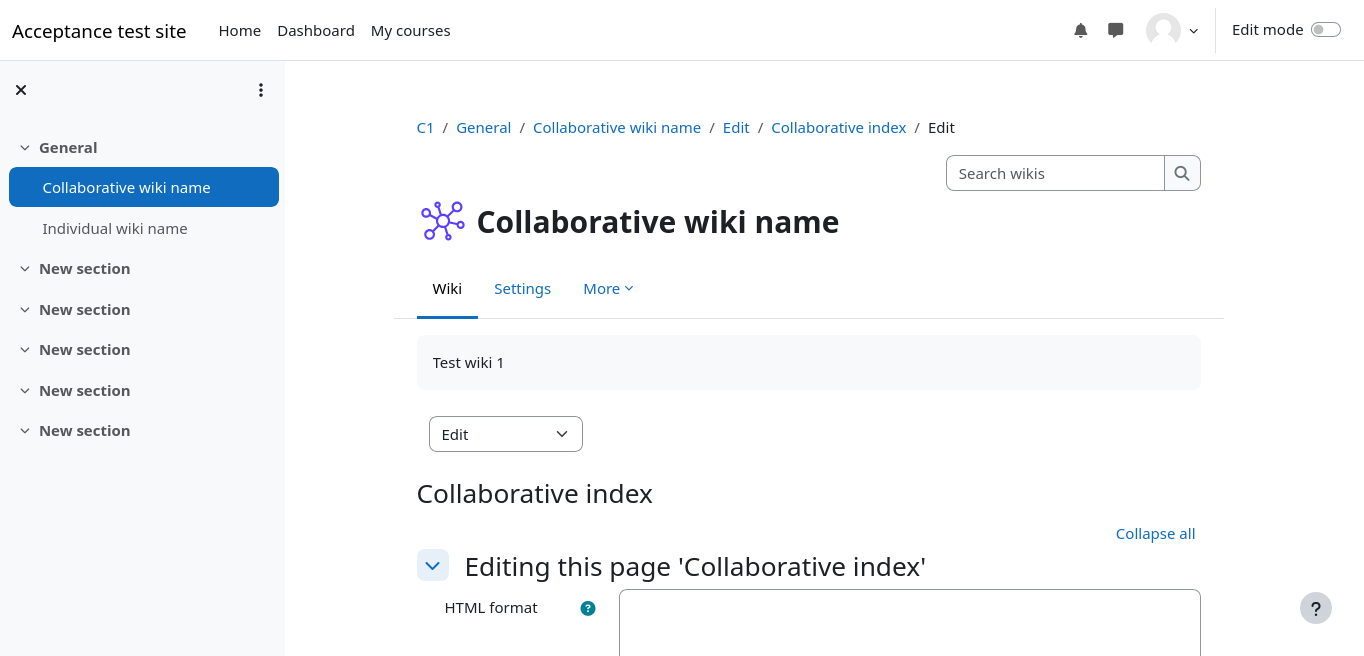Click the help icon beside HTML format

pos(588,608)
